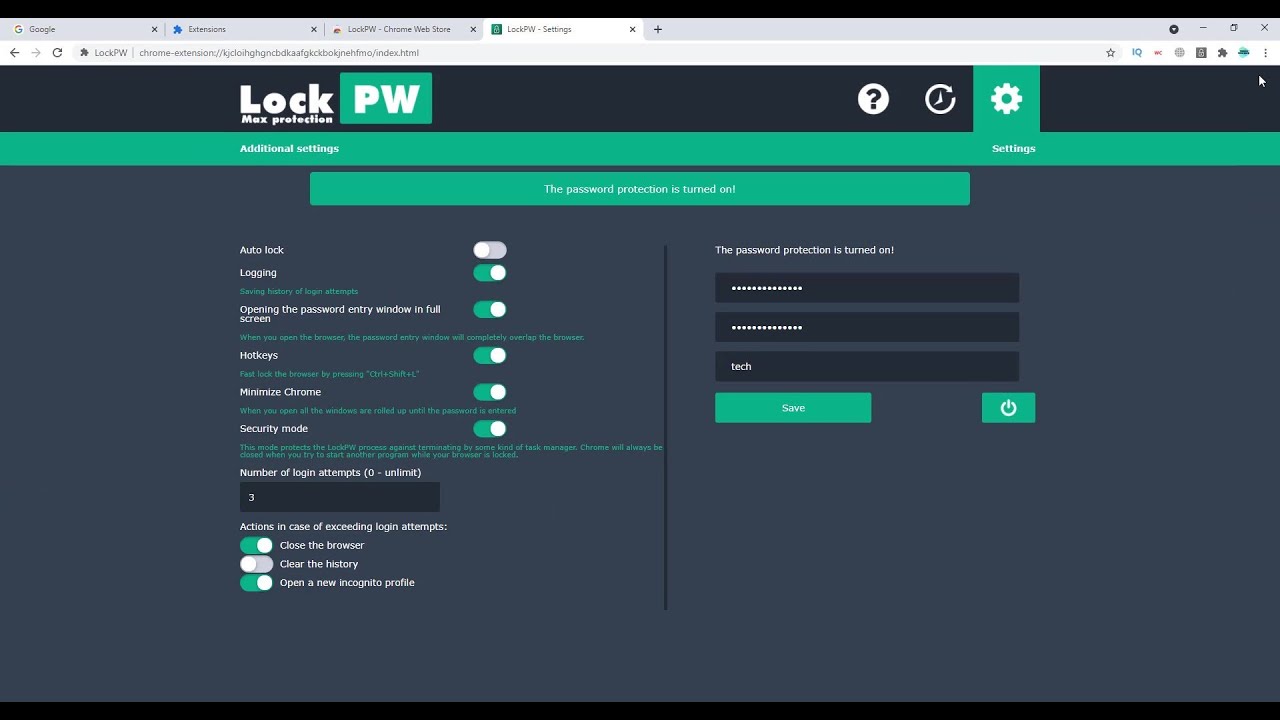The height and width of the screenshot is (720, 1280).
Task: Click the Ctrl+Shift+L hotkey hint text
Action: [x=329, y=374]
